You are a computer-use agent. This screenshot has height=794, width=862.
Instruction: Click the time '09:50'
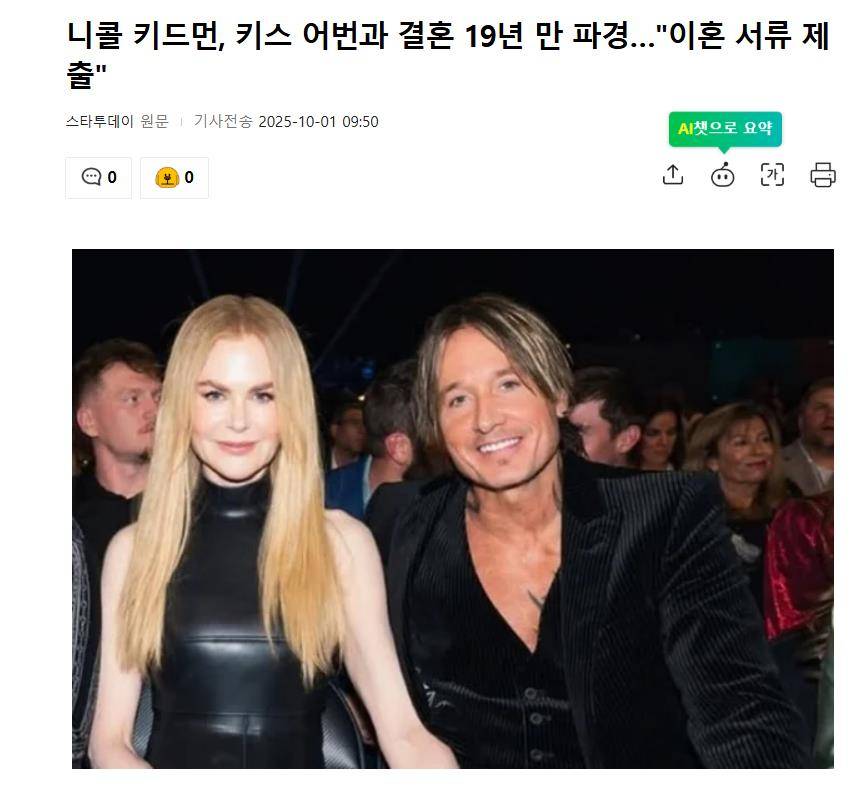pos(360,122)
